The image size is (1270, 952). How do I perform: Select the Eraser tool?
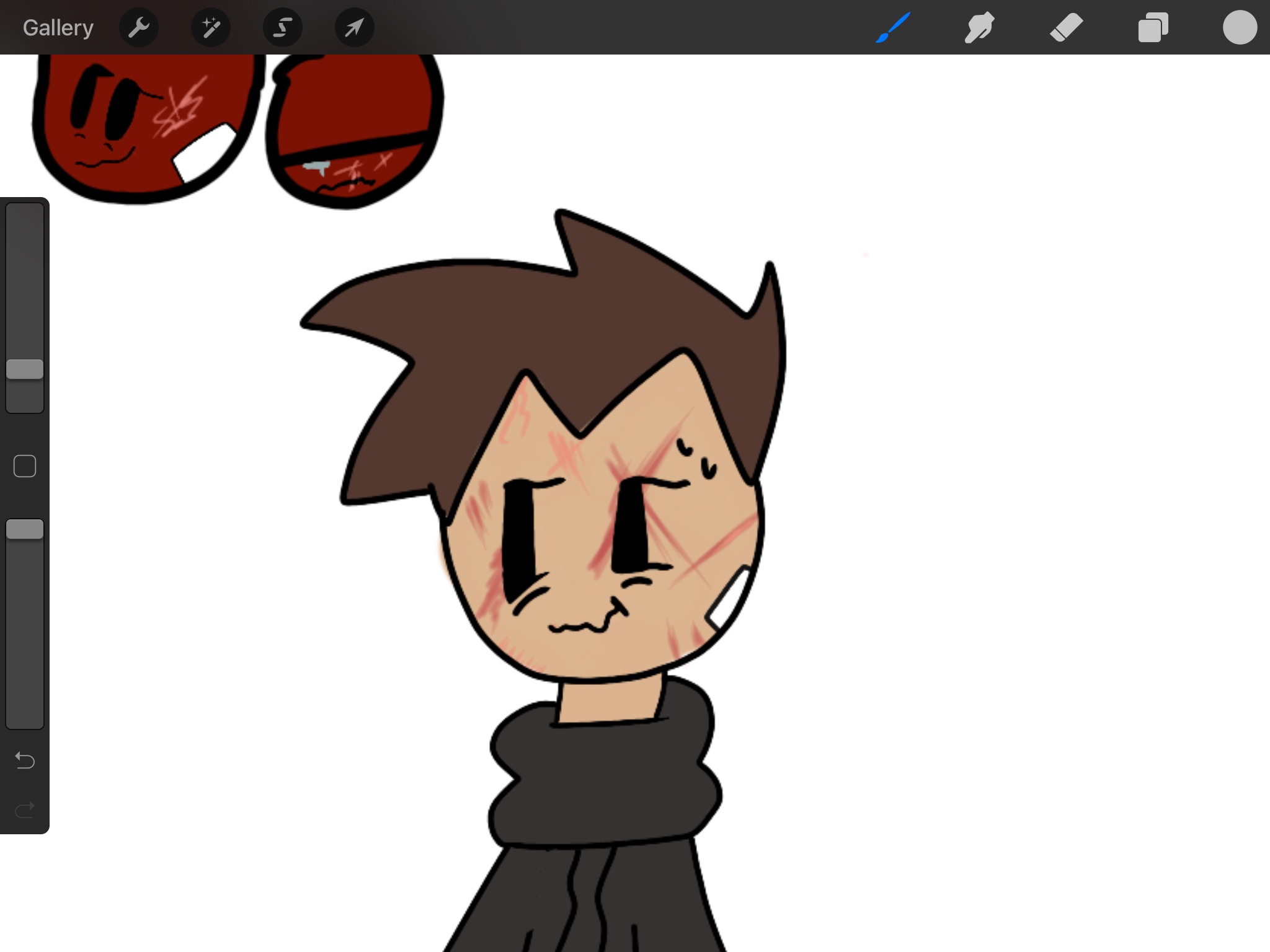(1067, 28)
